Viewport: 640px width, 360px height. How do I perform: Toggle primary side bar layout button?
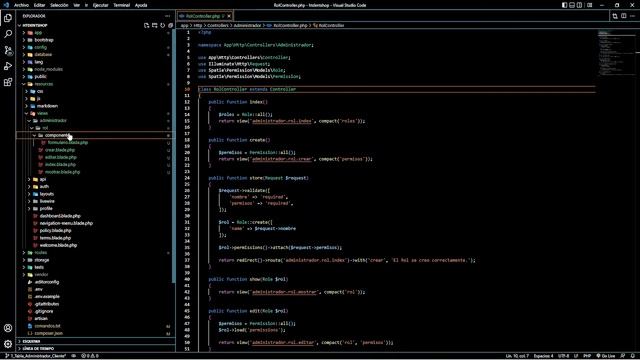(564, 5)
